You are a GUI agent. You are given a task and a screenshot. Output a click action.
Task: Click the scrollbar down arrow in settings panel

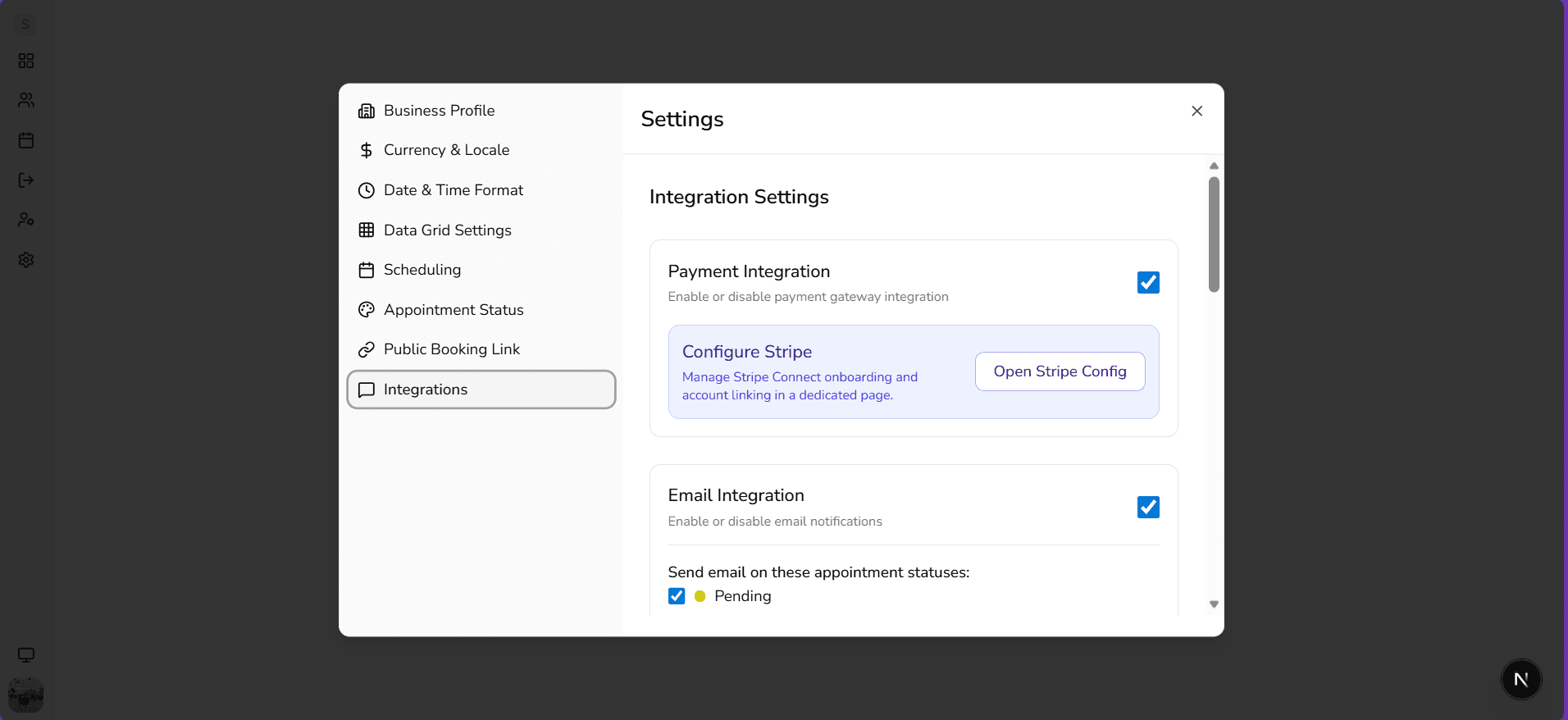1214,604
